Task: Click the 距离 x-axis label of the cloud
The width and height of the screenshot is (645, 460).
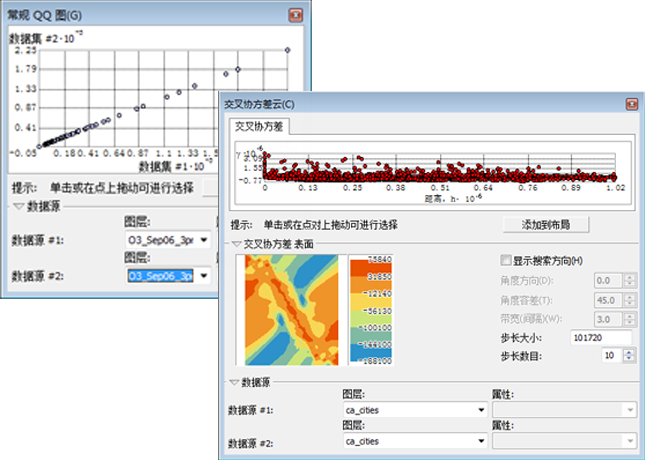Action: click(x=453, y=198)
